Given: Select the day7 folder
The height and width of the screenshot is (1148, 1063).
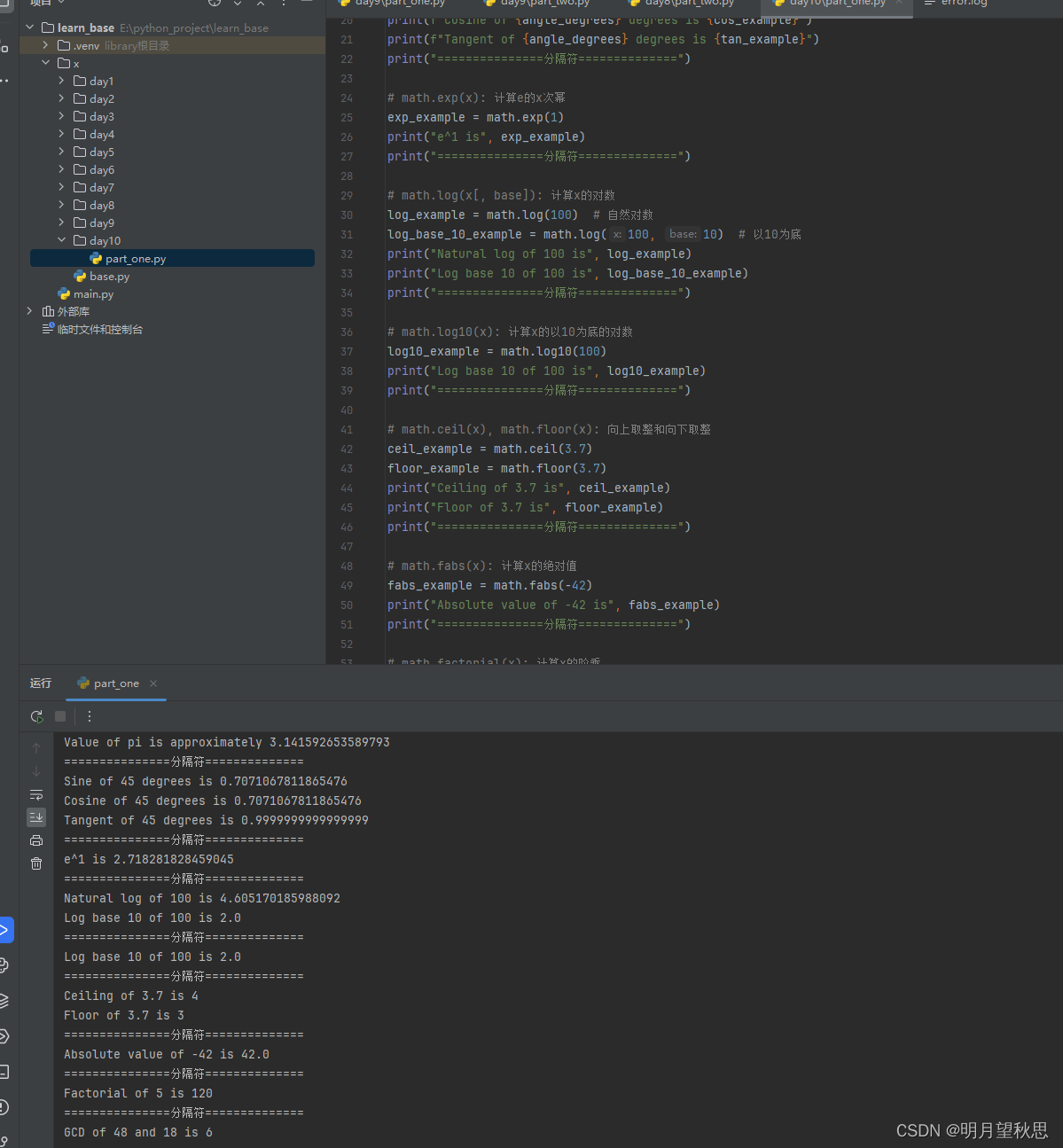Looking at the screenshot, I should coord(102,187).
